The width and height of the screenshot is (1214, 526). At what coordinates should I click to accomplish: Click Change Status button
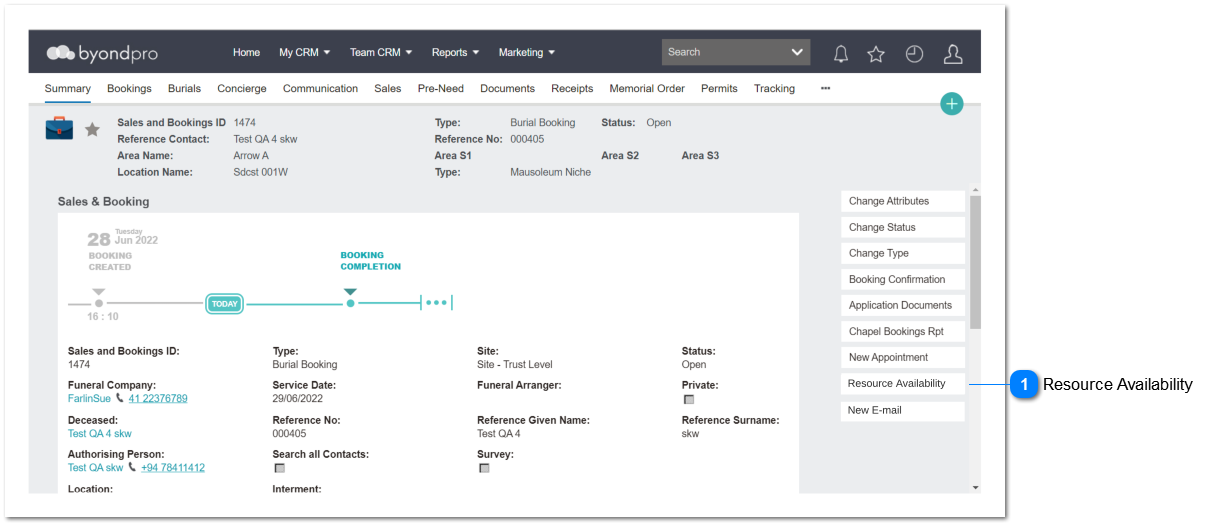click(903, 227)
